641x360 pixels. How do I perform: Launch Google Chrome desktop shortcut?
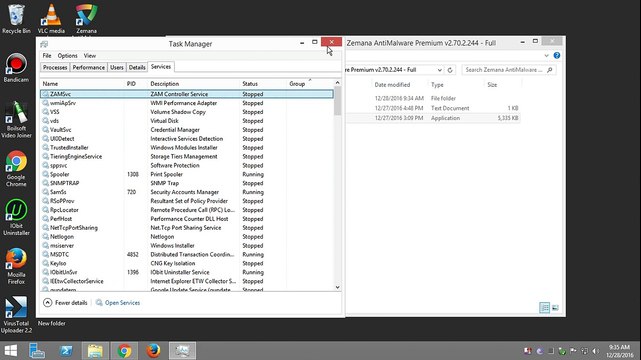point(16,169)
